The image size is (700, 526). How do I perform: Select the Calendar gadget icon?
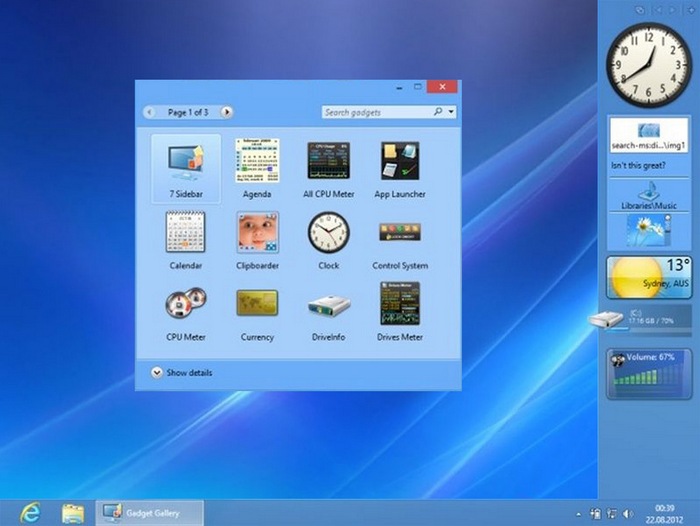pos(185,232)
